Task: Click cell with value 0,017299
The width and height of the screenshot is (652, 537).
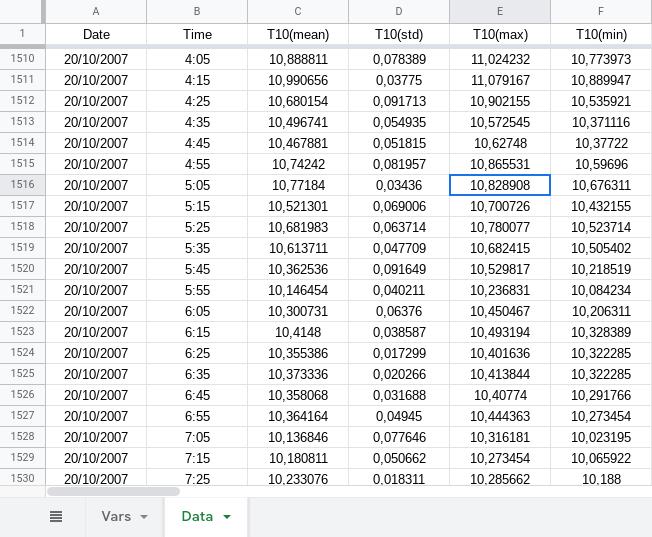Action: pos(399,353)
